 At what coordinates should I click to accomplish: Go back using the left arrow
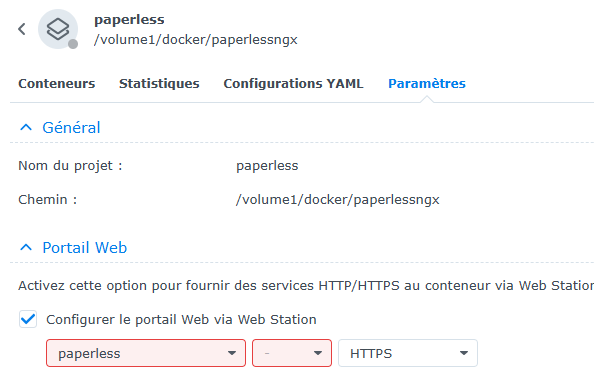coord(22,29)
